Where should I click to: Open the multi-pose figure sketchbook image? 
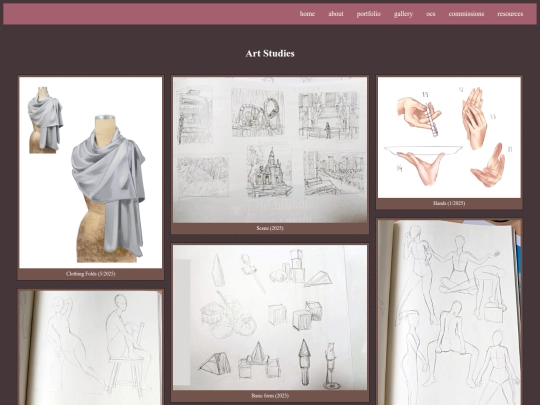(x=449, y=312)
